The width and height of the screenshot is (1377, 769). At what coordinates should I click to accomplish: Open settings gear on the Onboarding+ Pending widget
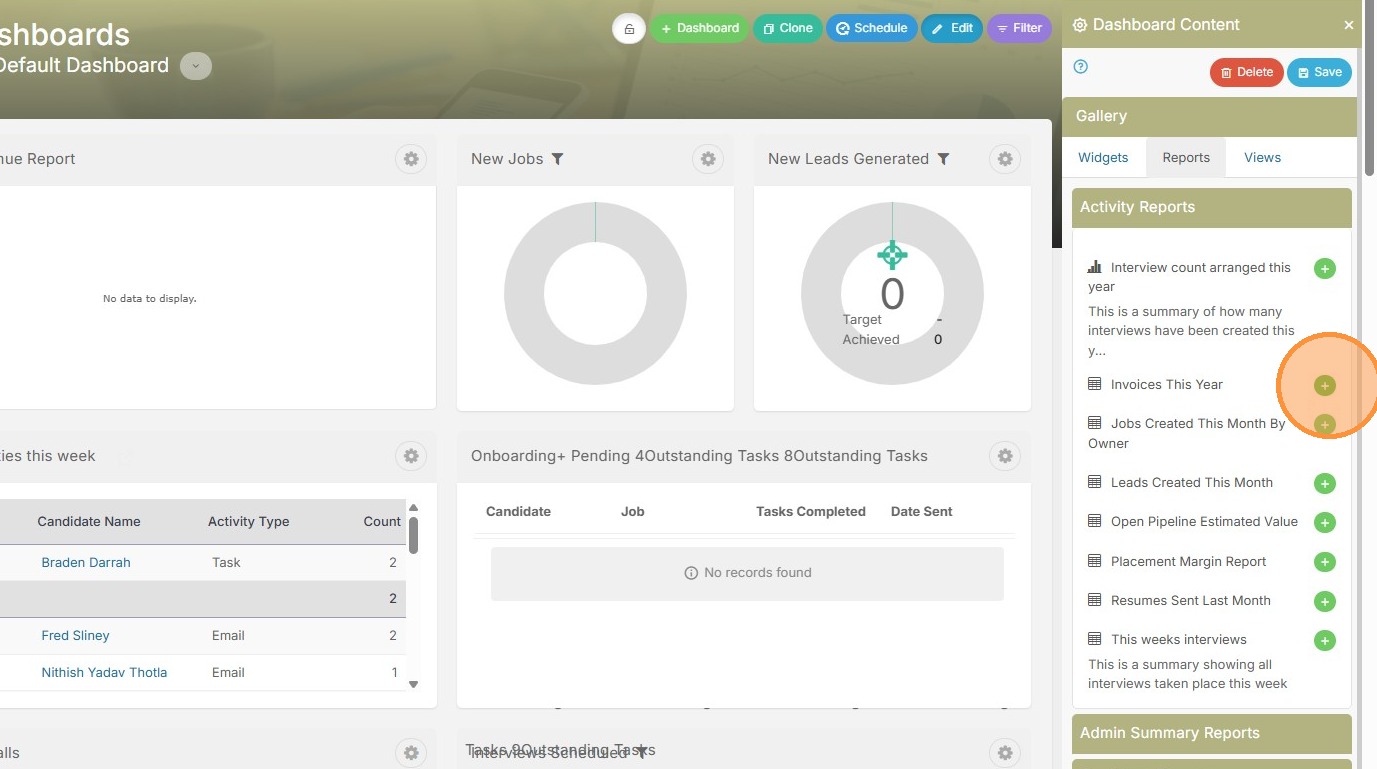click(x=1005, y=456)
